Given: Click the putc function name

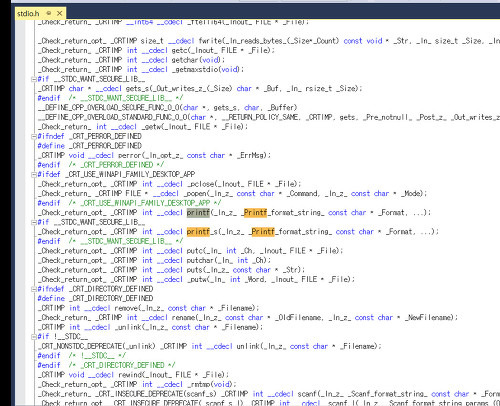Looking at the screenshot, I should [x=194, y=251].
